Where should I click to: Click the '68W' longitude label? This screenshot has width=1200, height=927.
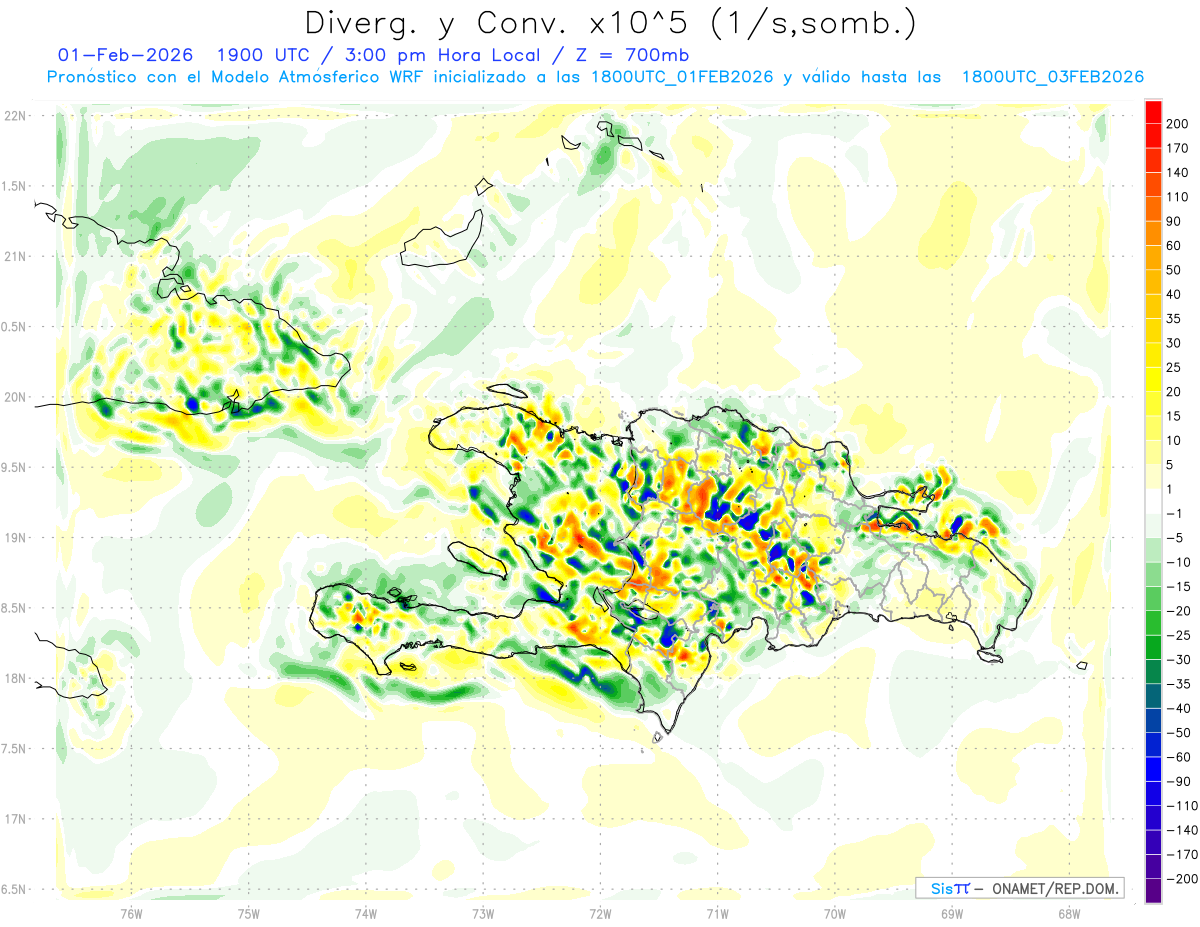coord(1068,913)
